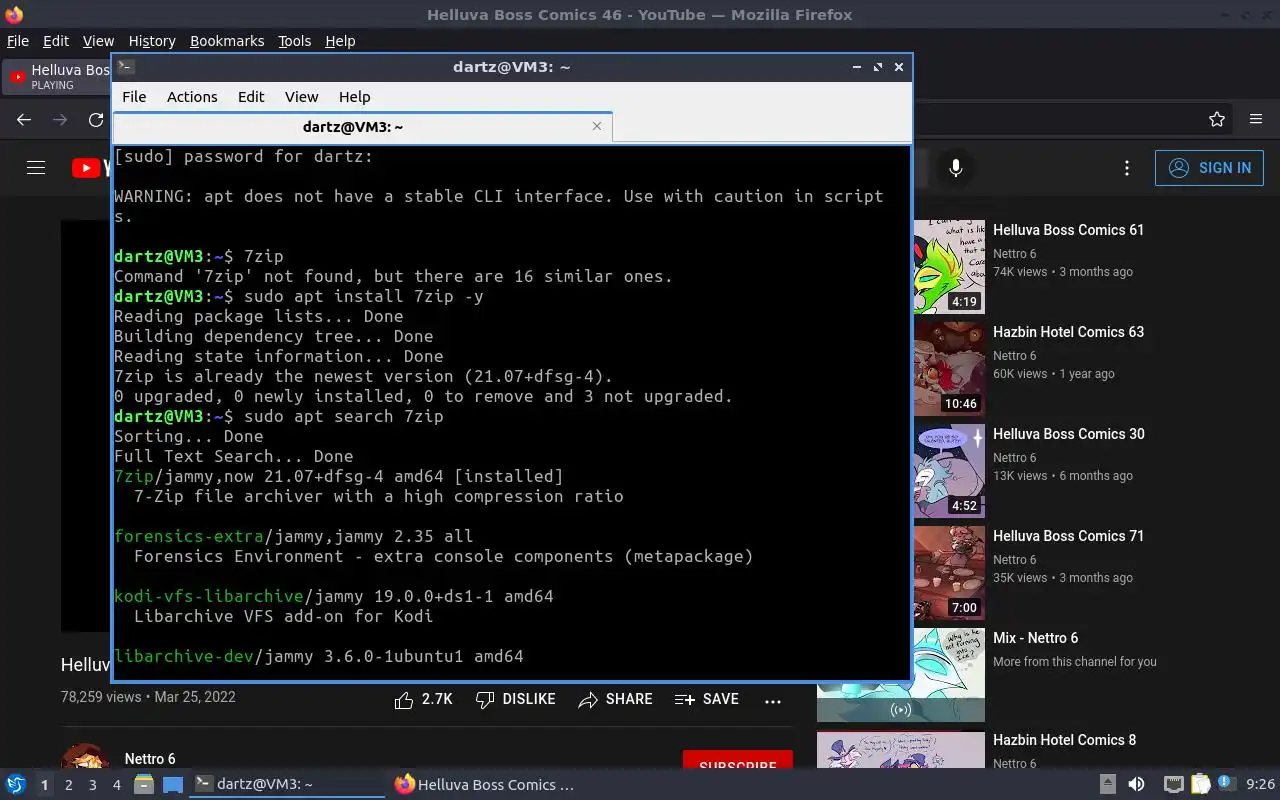Open Firefox Bookmarks menu
This screenshot has width=1280, height=800.
click(227, 41)
